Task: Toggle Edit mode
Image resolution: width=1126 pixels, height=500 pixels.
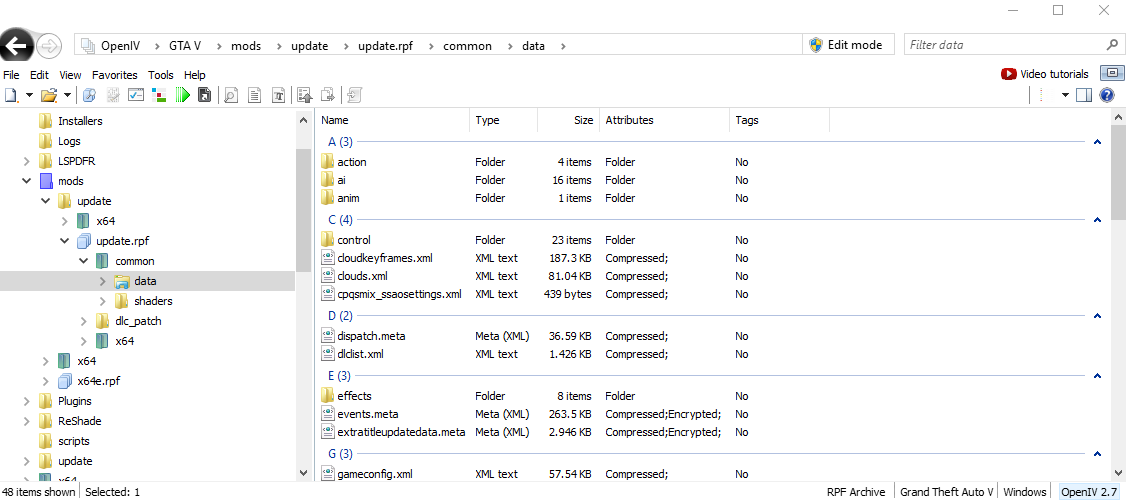Action: point(845,45)
